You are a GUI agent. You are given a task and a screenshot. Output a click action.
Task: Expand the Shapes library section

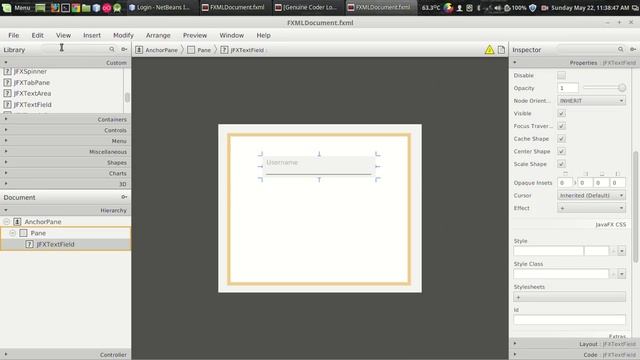tap(65, 162)
